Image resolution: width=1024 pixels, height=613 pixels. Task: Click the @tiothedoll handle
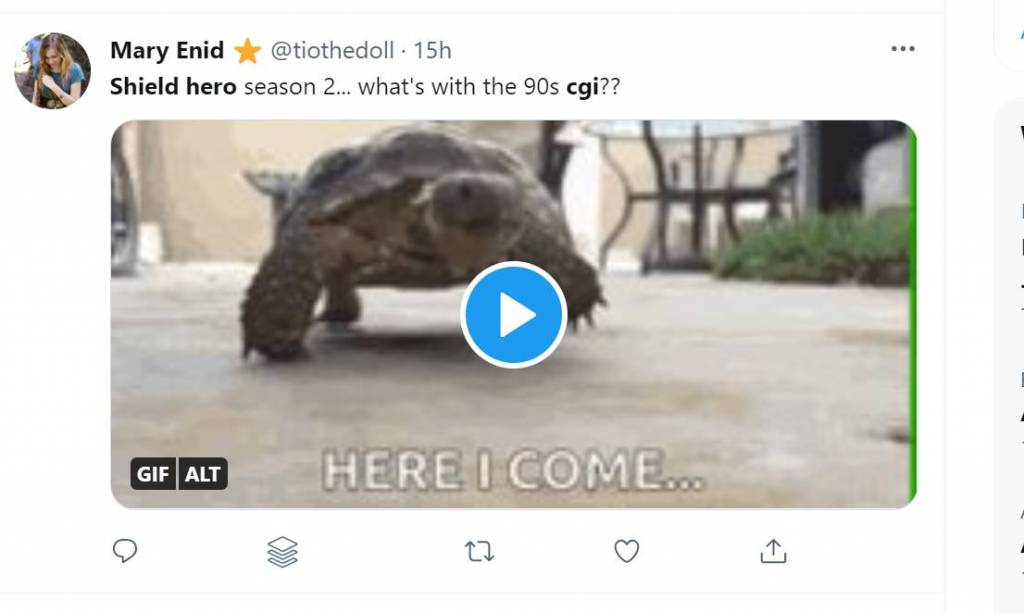tap(332, 50)
